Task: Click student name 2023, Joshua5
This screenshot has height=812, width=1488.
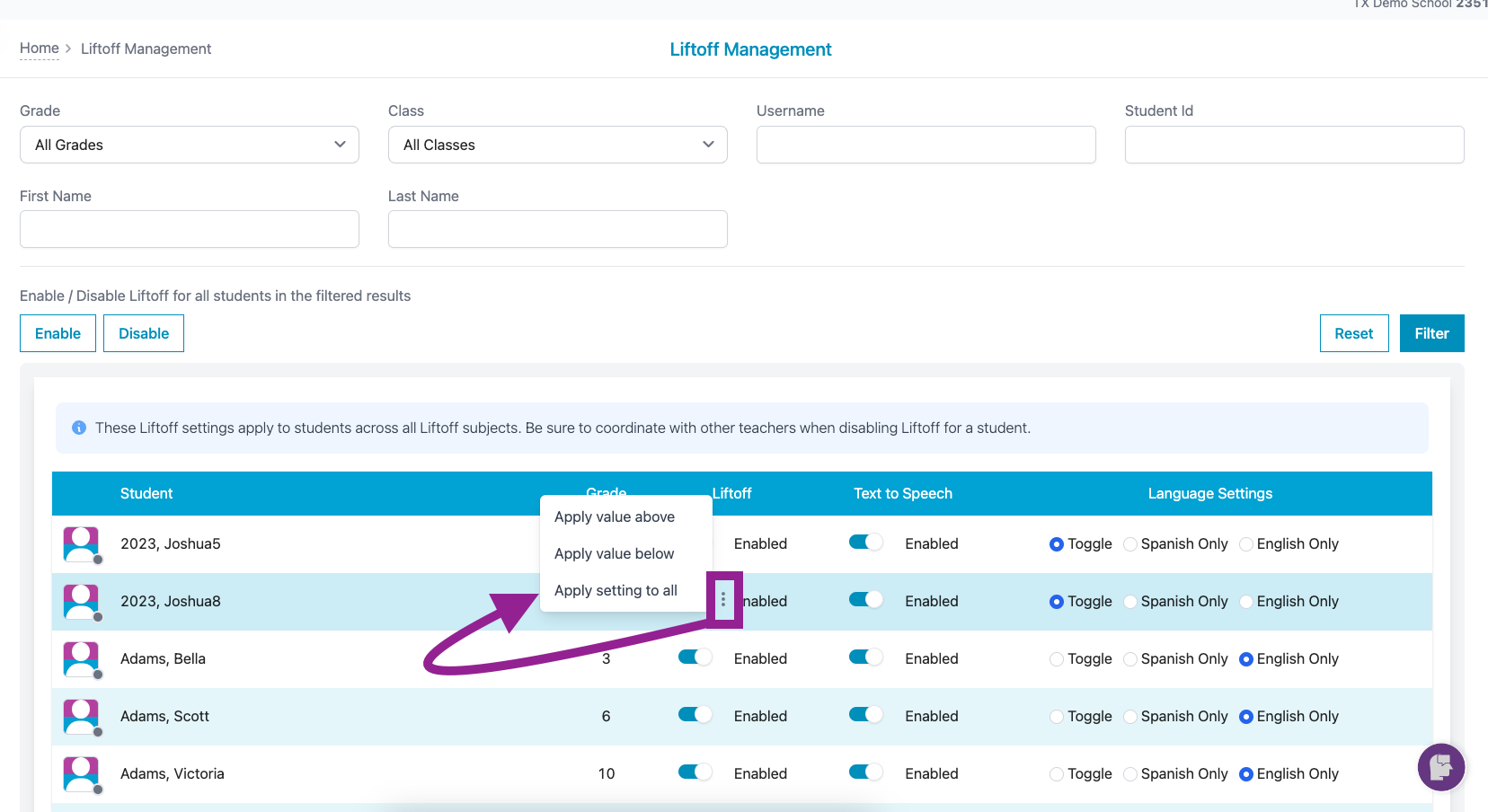Action: (x=171, y=543)
